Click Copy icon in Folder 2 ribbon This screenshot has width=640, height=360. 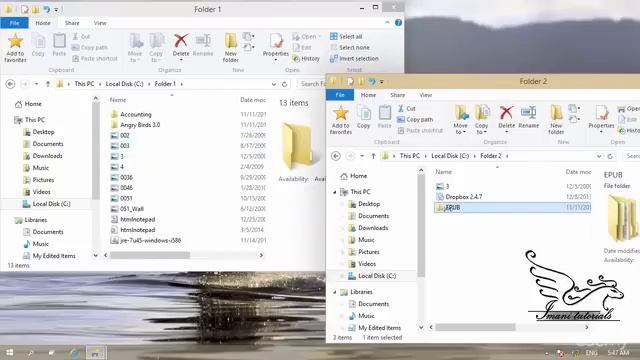[363, 117]
